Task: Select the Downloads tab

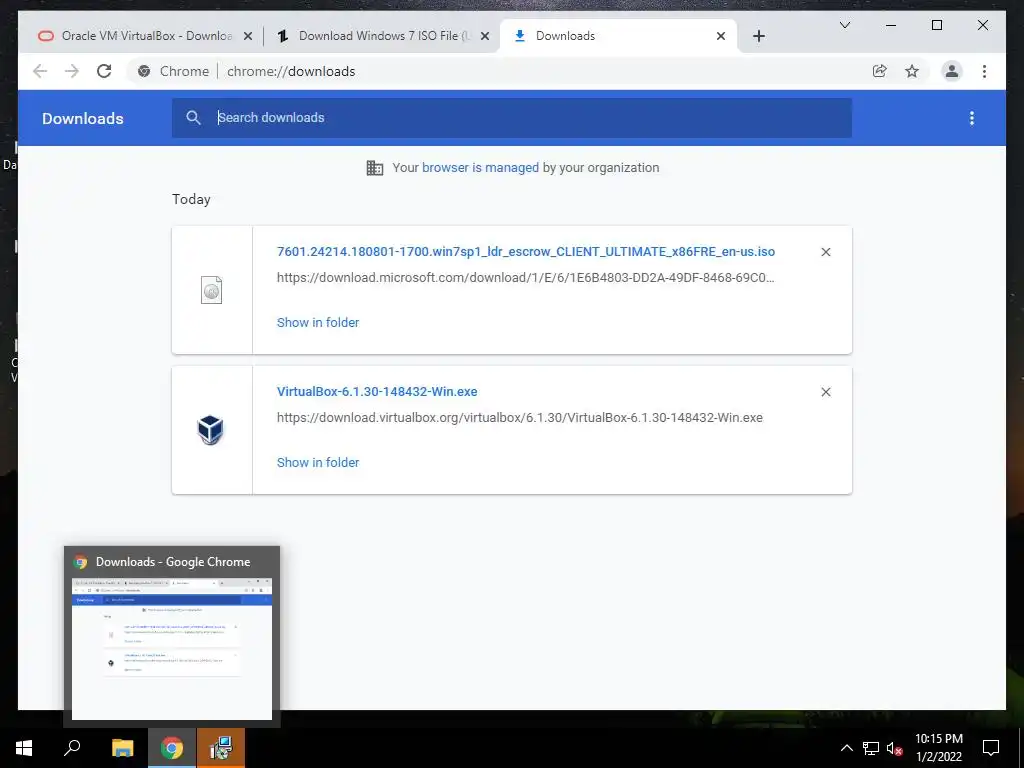Action: [x=618, y=36]
